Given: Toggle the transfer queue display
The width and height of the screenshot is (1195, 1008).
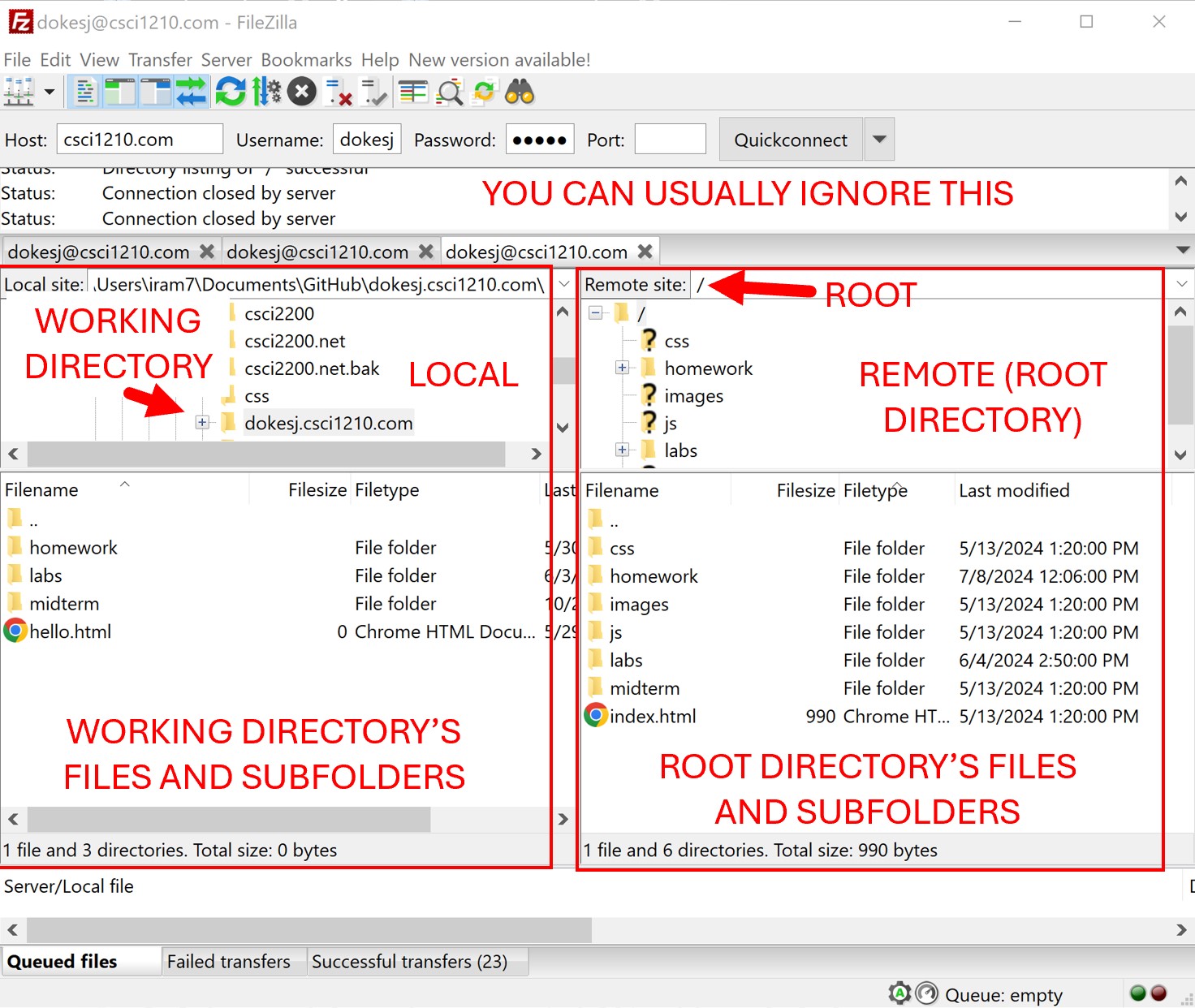Looking at the screenshot, I should click(x=192, y=93).
